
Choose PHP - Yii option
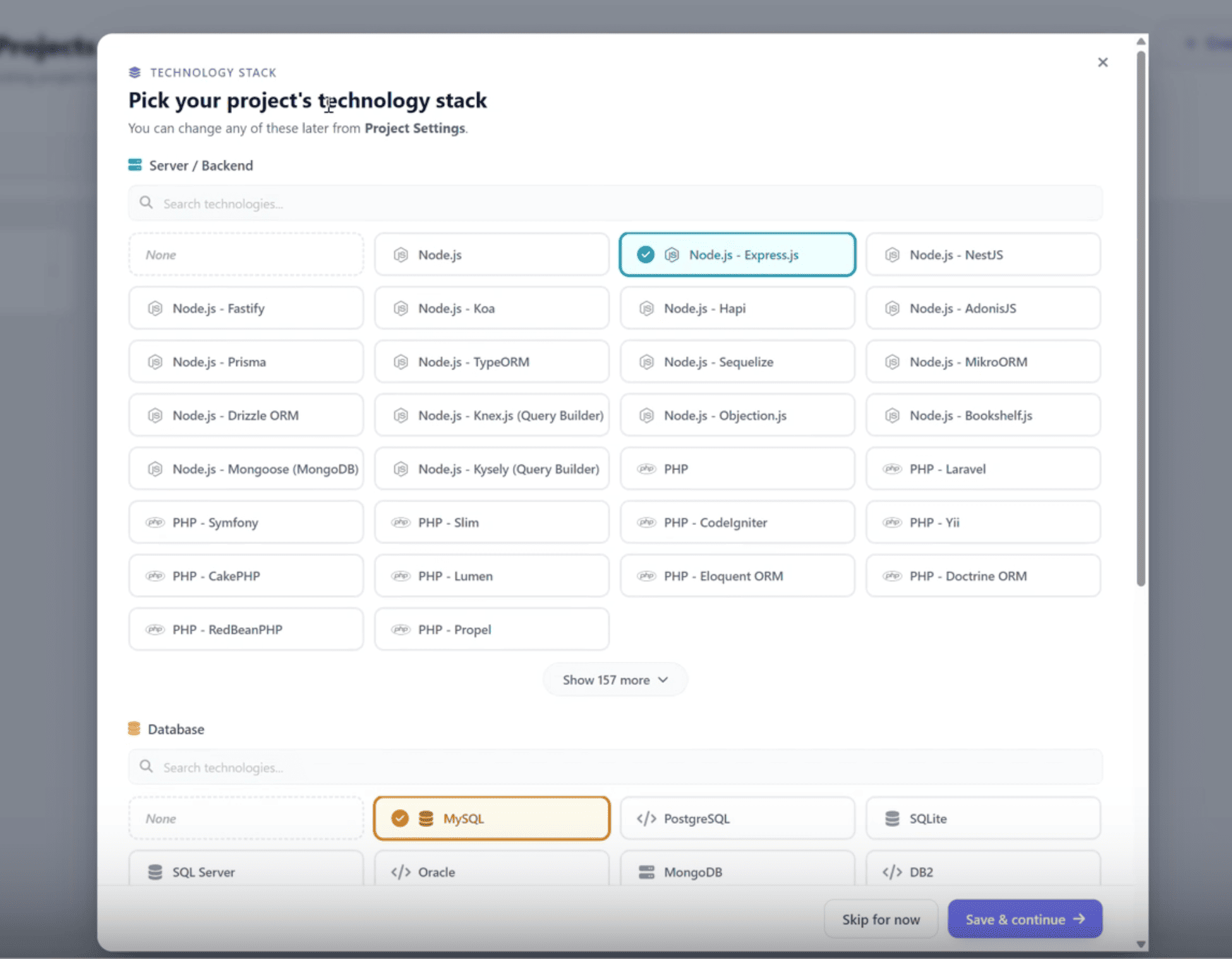click(x=983, y=522)
